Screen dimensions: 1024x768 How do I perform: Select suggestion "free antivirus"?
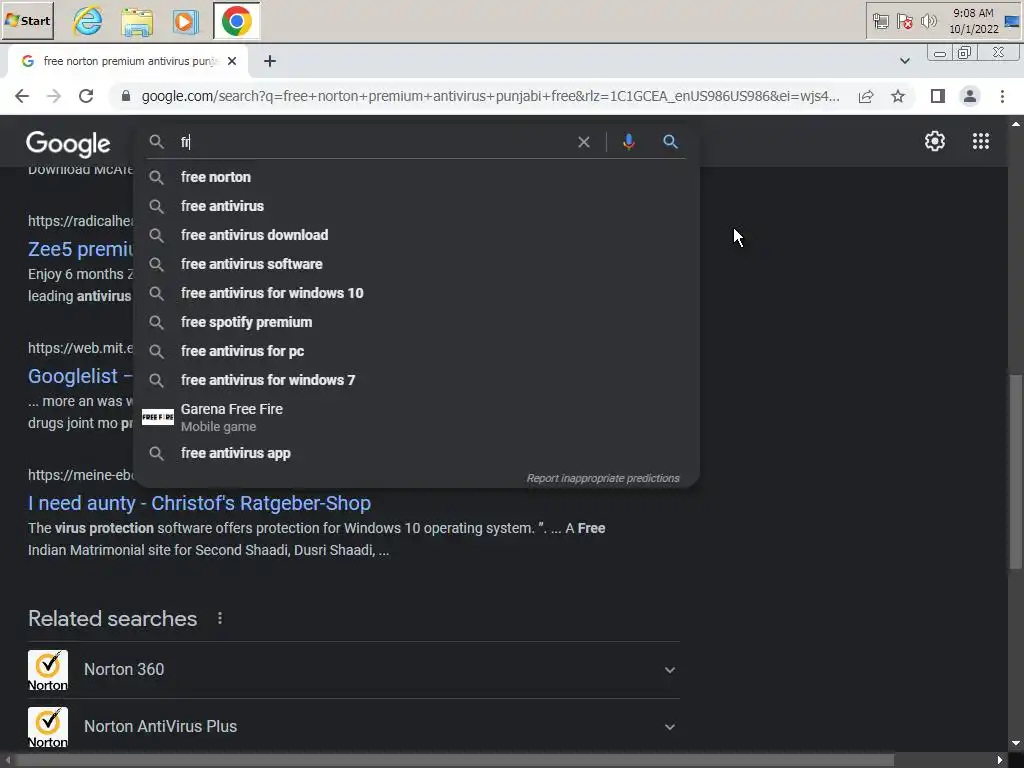(x=417, y=206)
